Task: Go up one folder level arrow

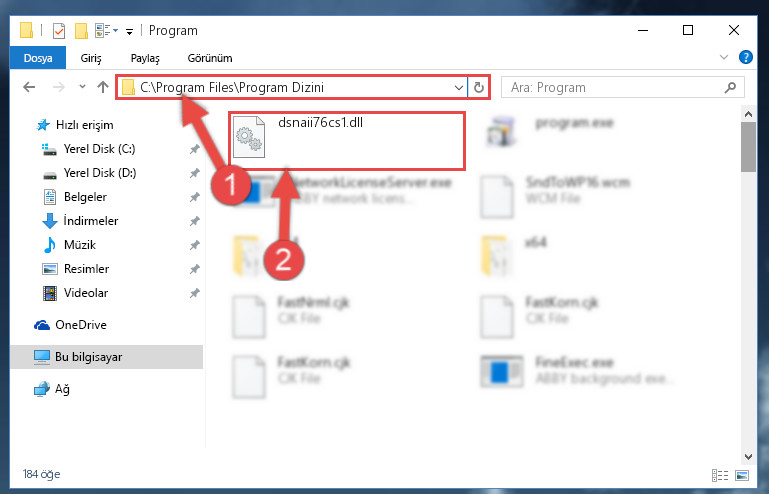Action: pos(103,87)
